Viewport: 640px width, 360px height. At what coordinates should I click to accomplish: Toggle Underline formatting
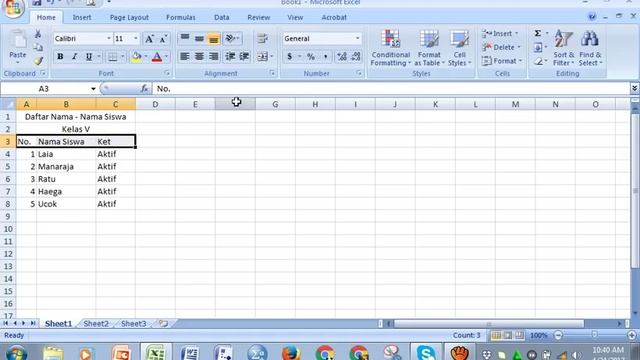89,57
